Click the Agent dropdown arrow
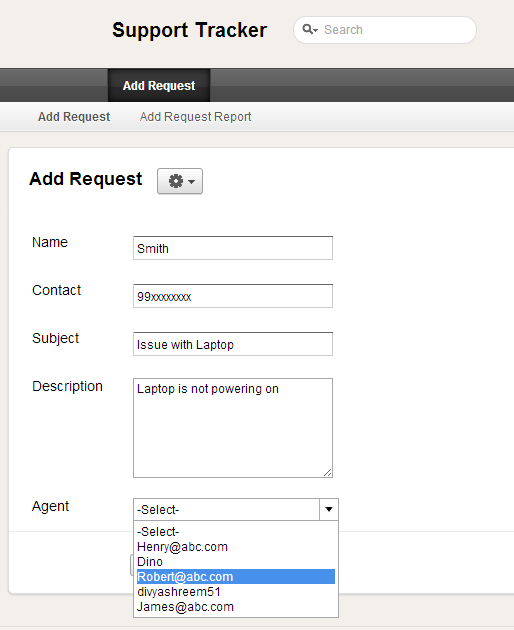 (x=329, y=509)
